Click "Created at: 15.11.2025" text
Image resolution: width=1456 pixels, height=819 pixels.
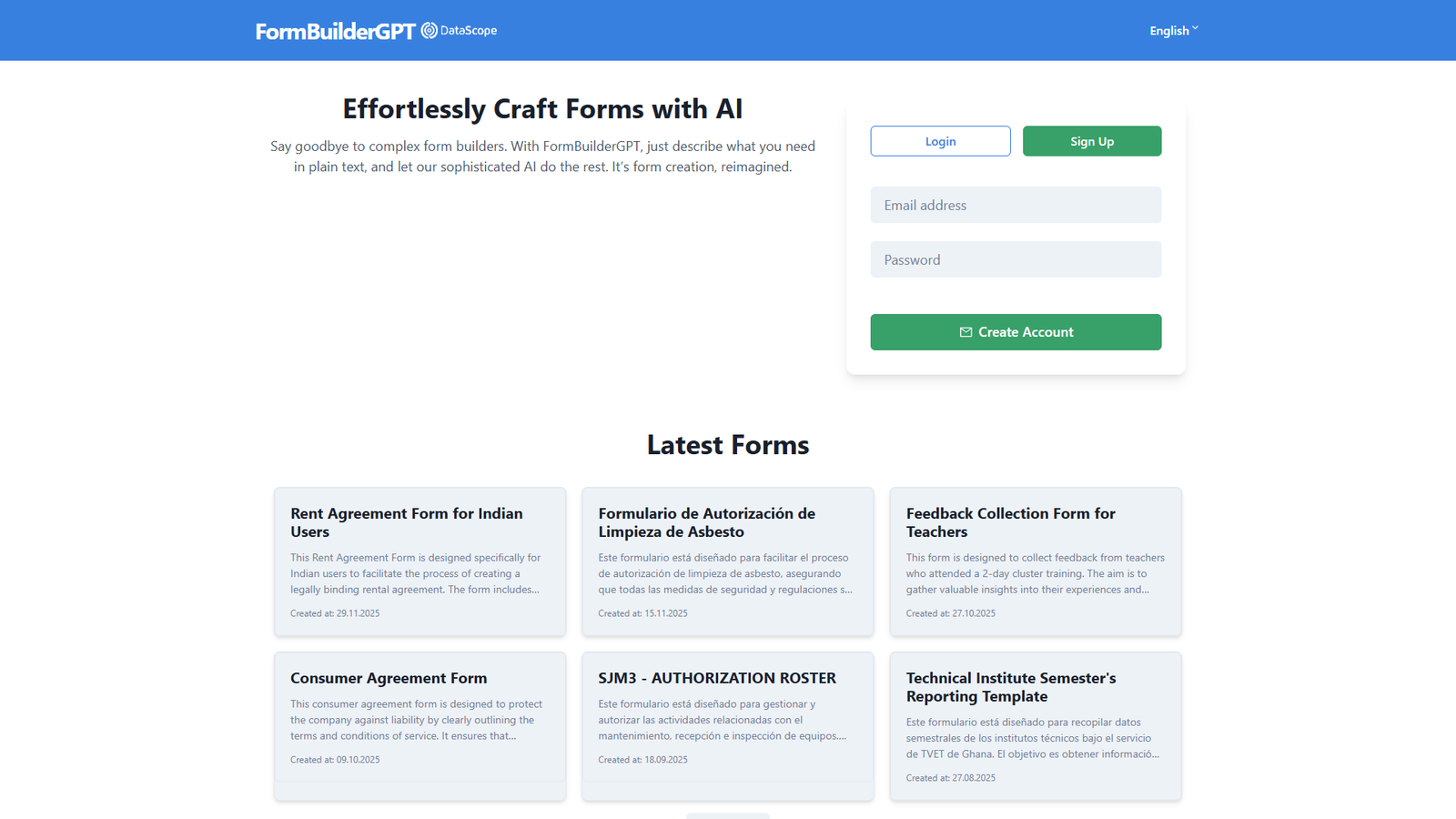pos(642,613)
